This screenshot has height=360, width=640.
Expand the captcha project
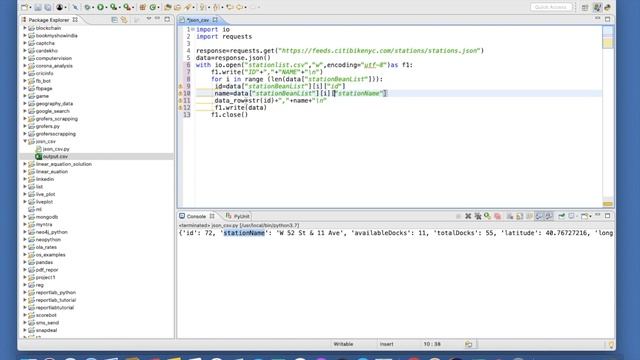[25, 43]
